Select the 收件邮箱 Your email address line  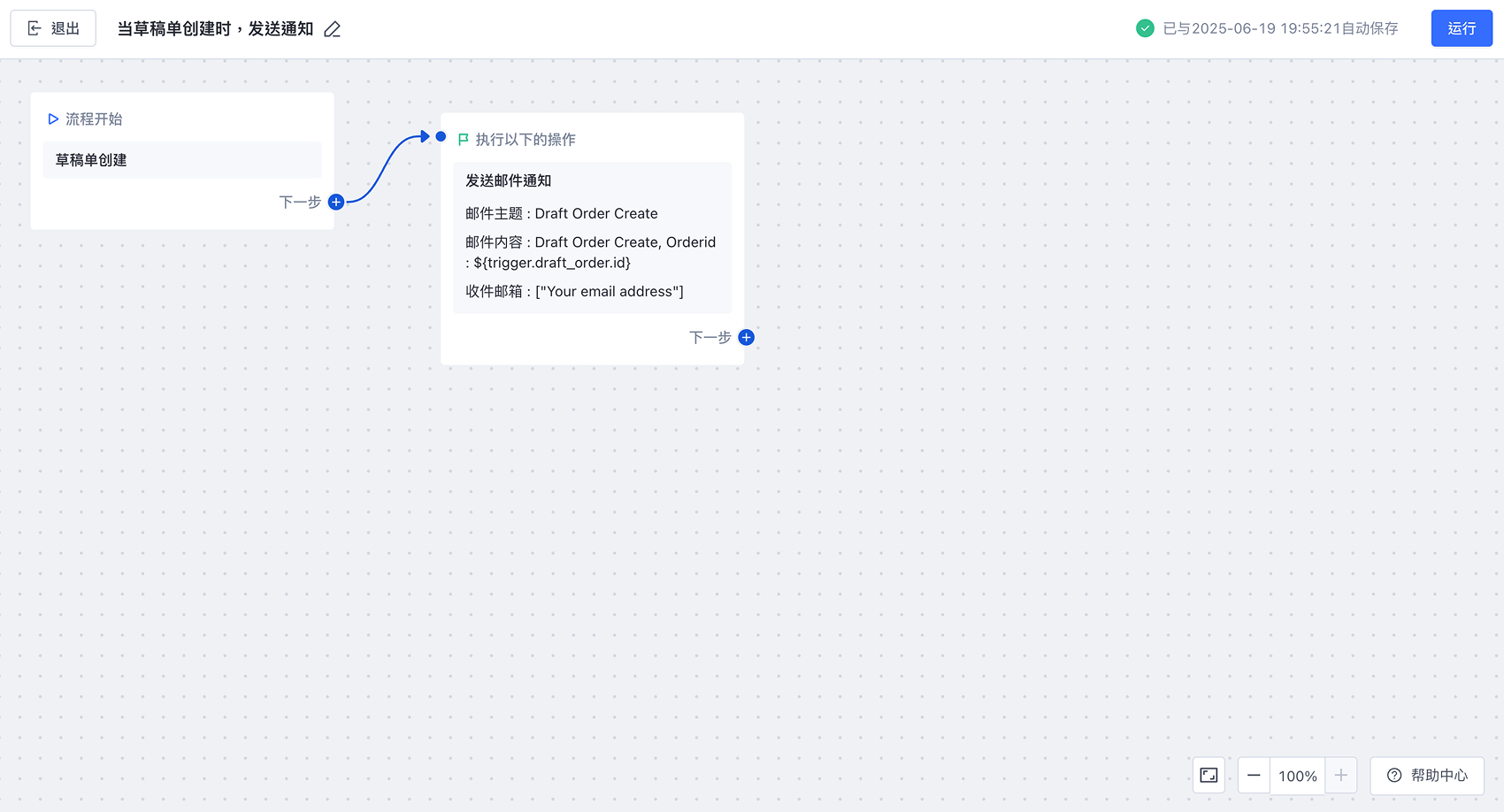coord(575,291)
